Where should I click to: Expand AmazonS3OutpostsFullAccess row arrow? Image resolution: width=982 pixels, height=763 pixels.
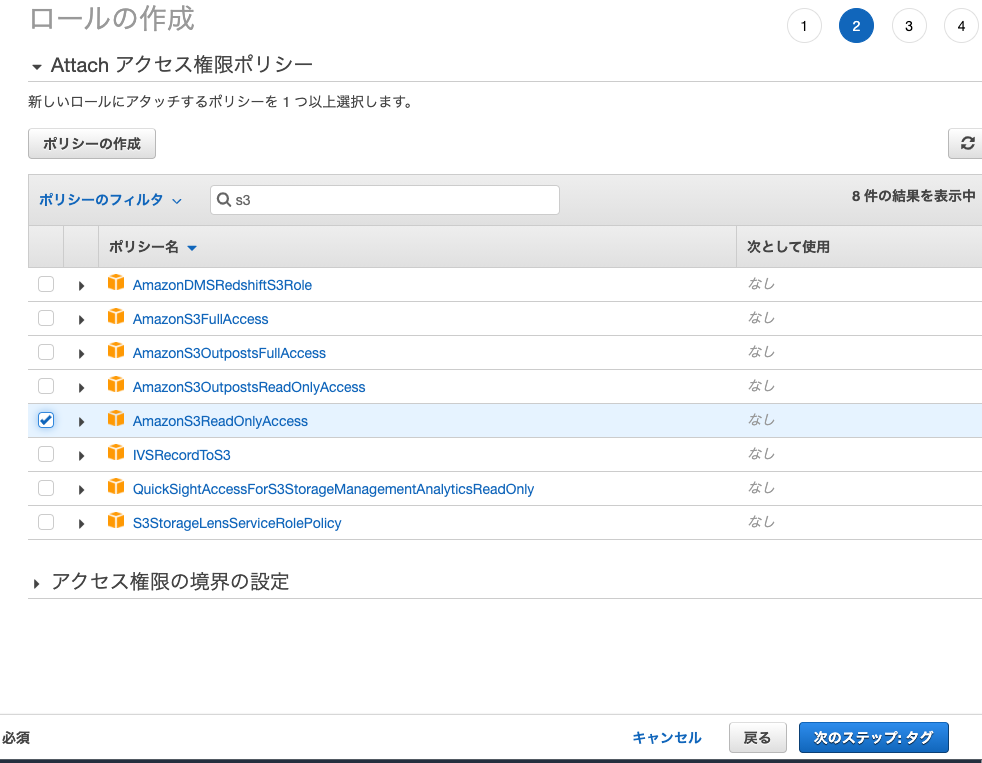(x=81, y=353)
